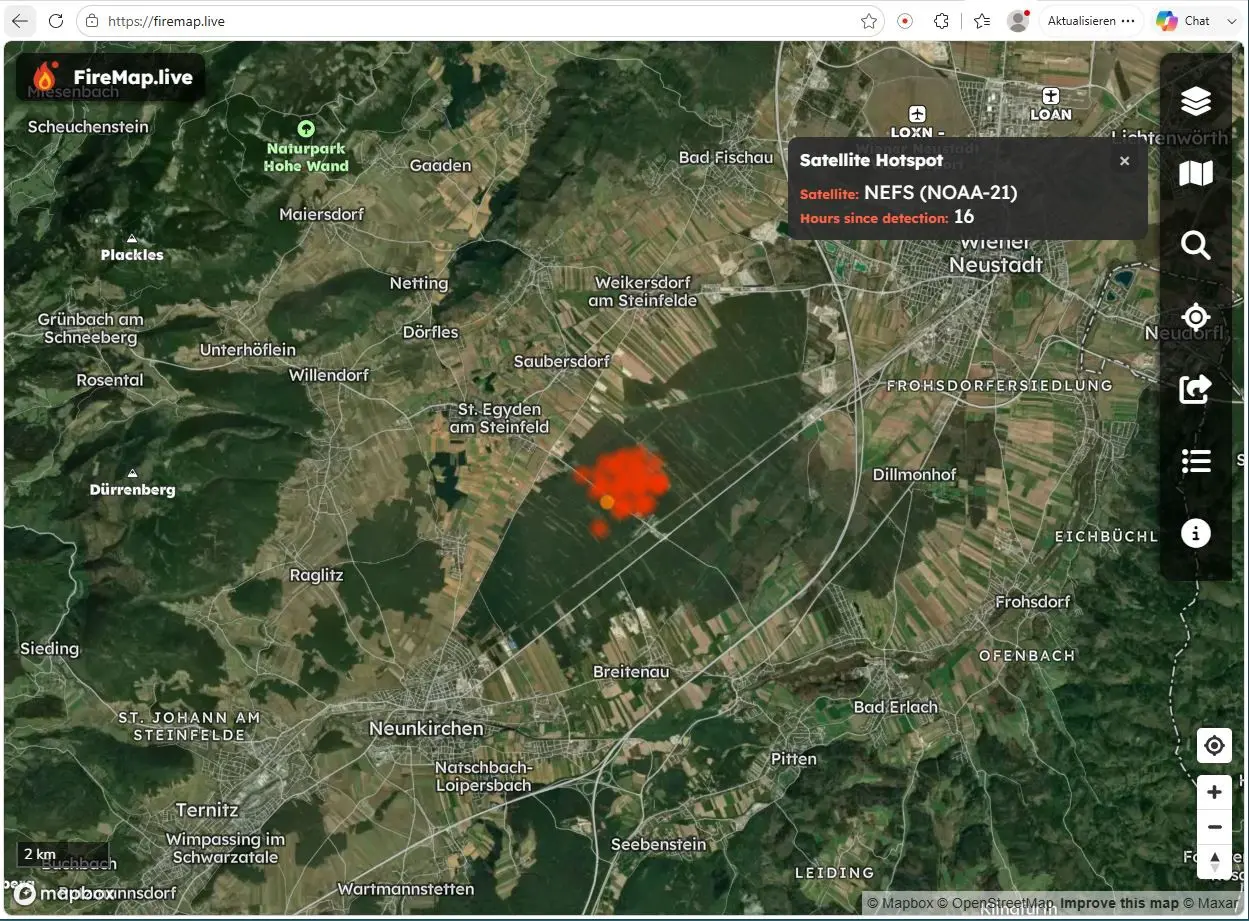Click the Frohsdorf label
1249x921 pixels.
click(1032, 602)
